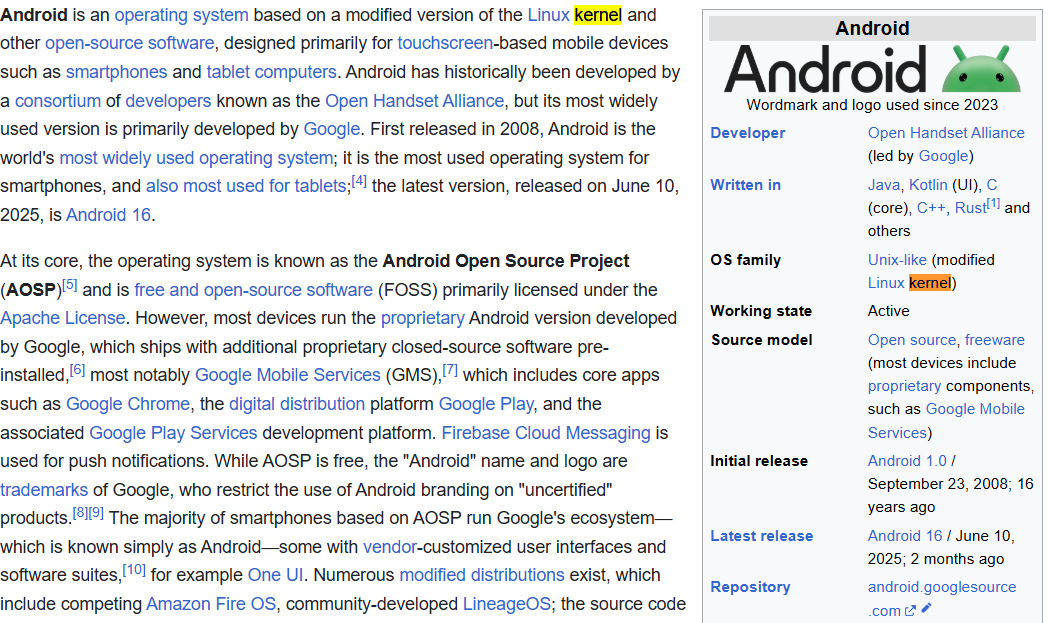This screenshot has height=623, width=1050.
Task: Click the 'LineageOS' link
Action: (x=507, y=604)
